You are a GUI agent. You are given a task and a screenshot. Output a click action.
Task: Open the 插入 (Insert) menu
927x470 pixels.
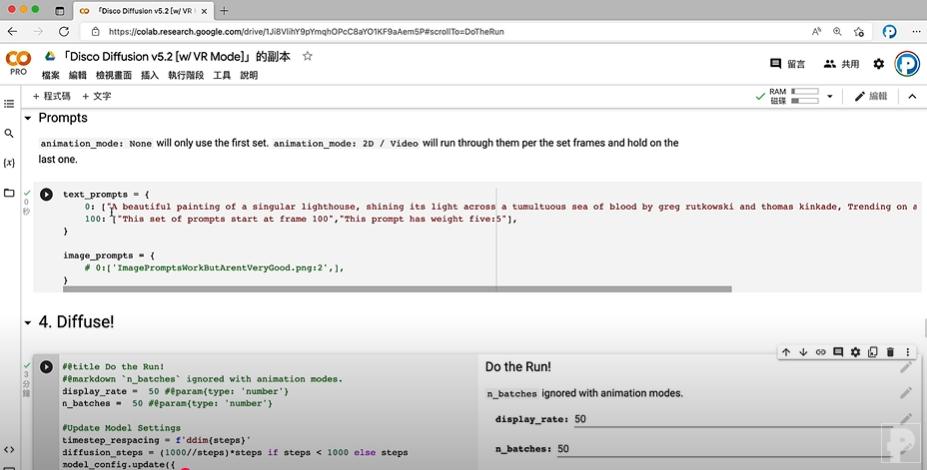150,75
